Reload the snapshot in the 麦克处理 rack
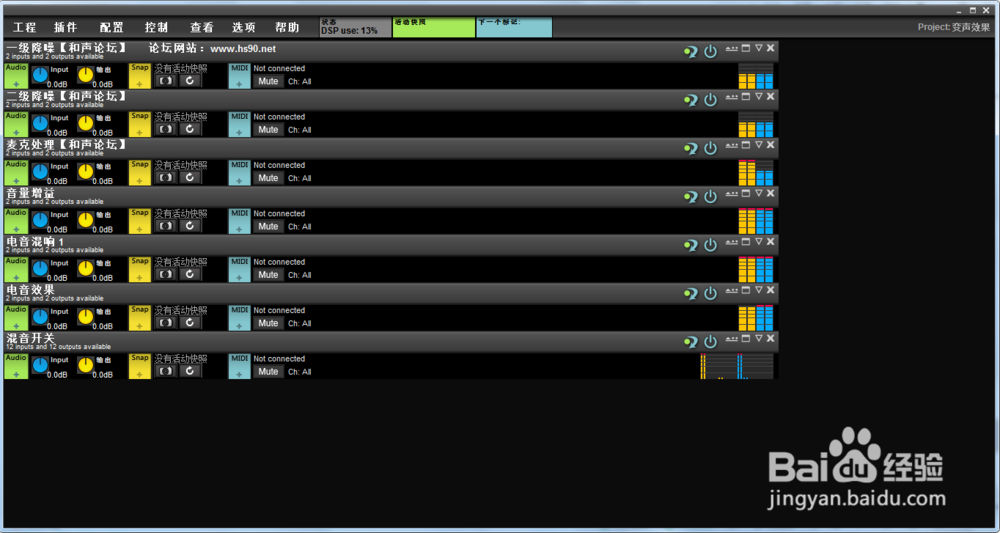 coord(189,178)
